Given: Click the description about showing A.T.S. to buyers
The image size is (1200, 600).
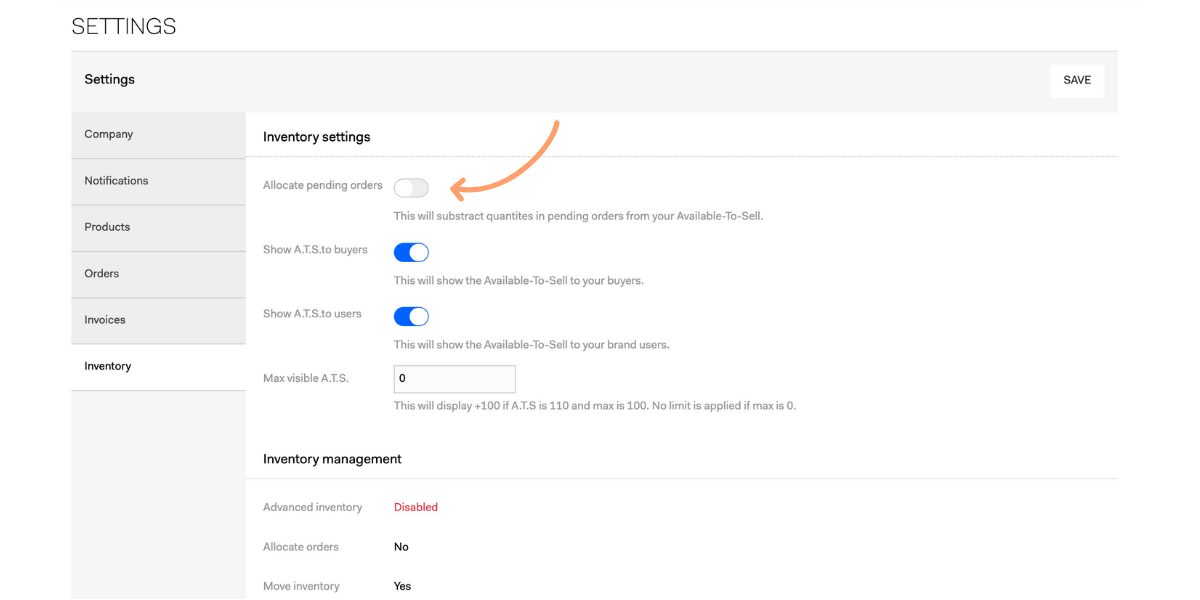Looking at the screenshot, I should click(519, 281).
